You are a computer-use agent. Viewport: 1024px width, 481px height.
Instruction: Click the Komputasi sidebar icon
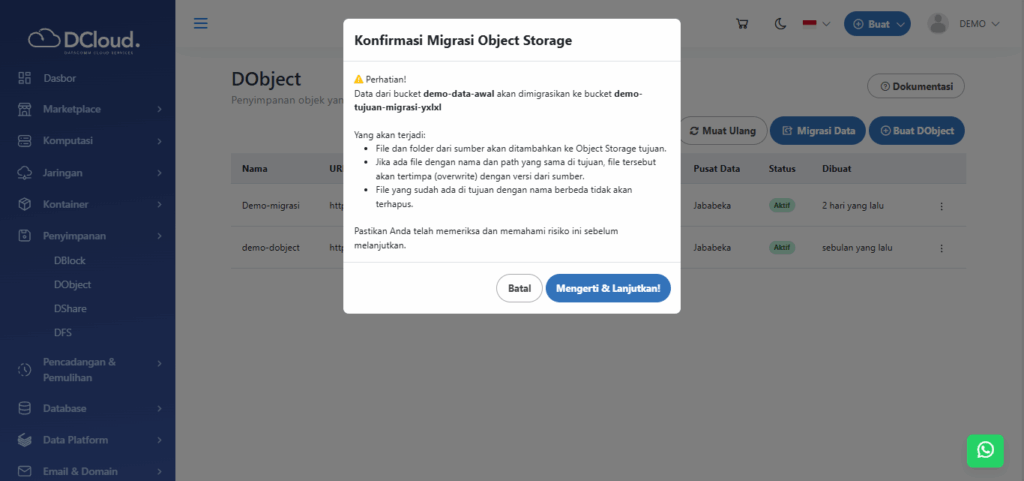[x=25, y=141]
